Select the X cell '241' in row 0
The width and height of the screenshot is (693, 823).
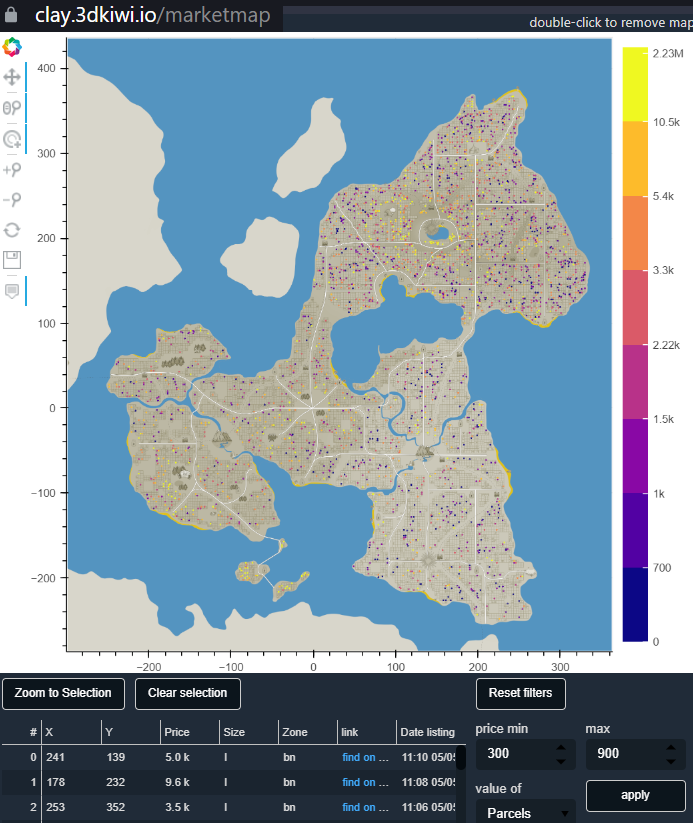coord(71,757)
